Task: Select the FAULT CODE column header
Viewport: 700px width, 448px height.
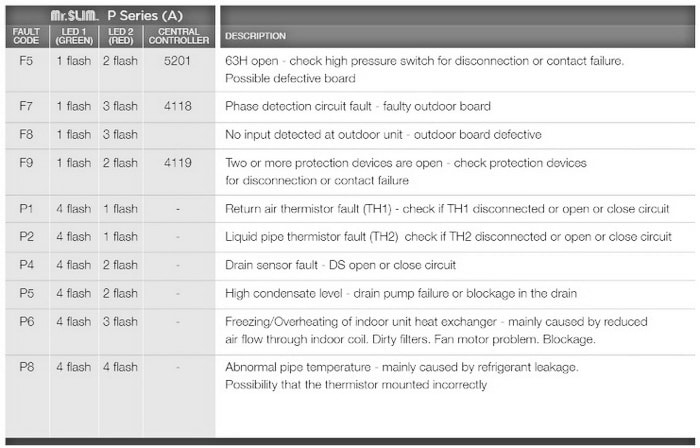Action: (x=26, y=36)
